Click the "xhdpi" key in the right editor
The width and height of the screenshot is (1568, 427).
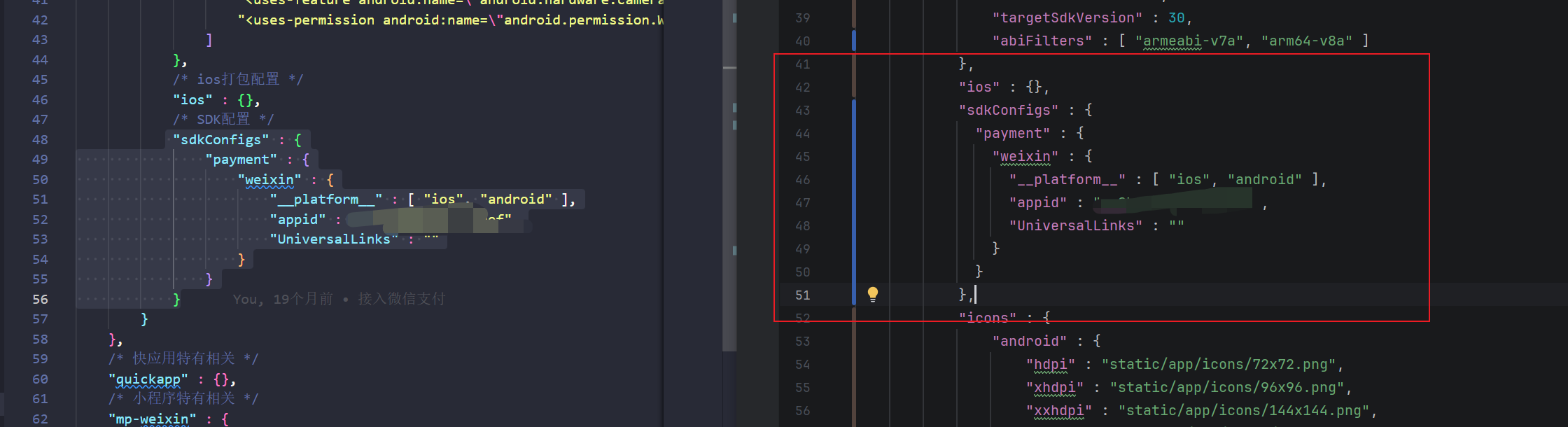(x=1055, y=387)
